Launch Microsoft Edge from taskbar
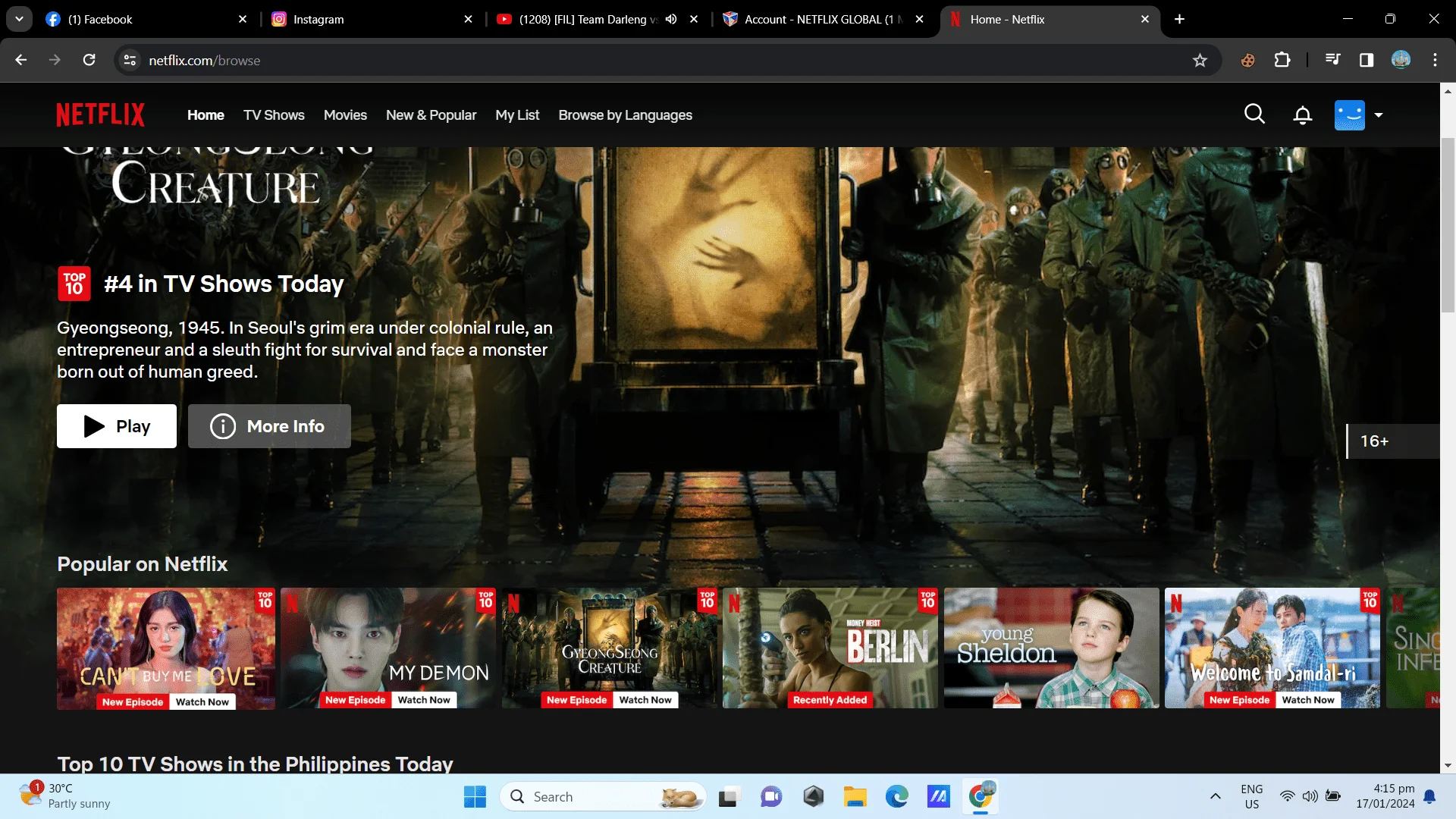1456x819 pixels. 896,797
